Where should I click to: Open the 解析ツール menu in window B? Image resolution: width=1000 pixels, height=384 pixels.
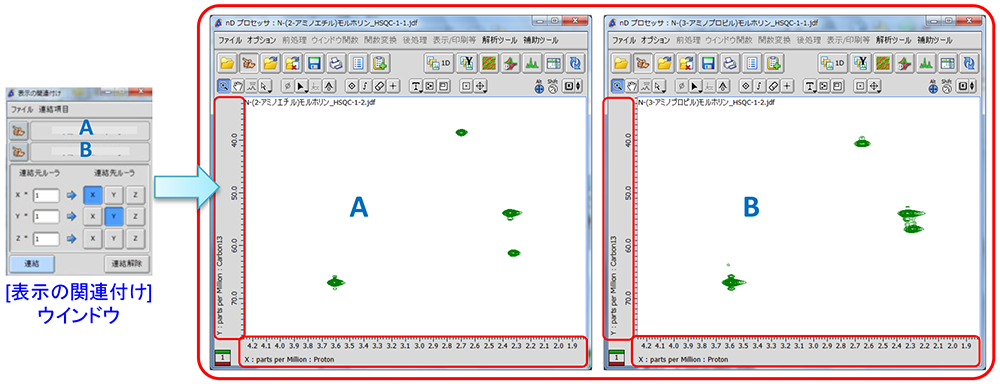tap(893, 40)
